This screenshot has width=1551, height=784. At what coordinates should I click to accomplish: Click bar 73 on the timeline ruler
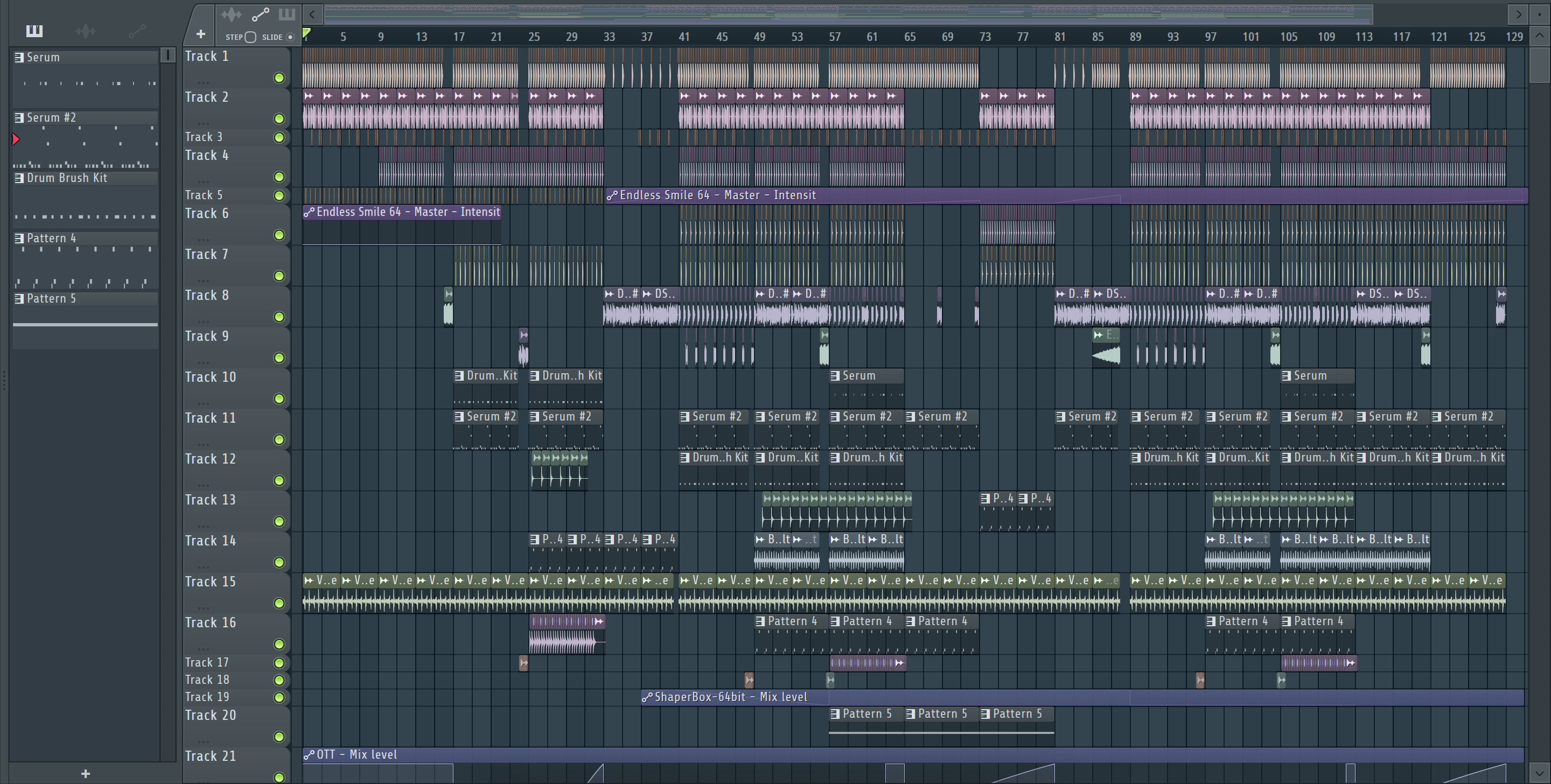985,37
